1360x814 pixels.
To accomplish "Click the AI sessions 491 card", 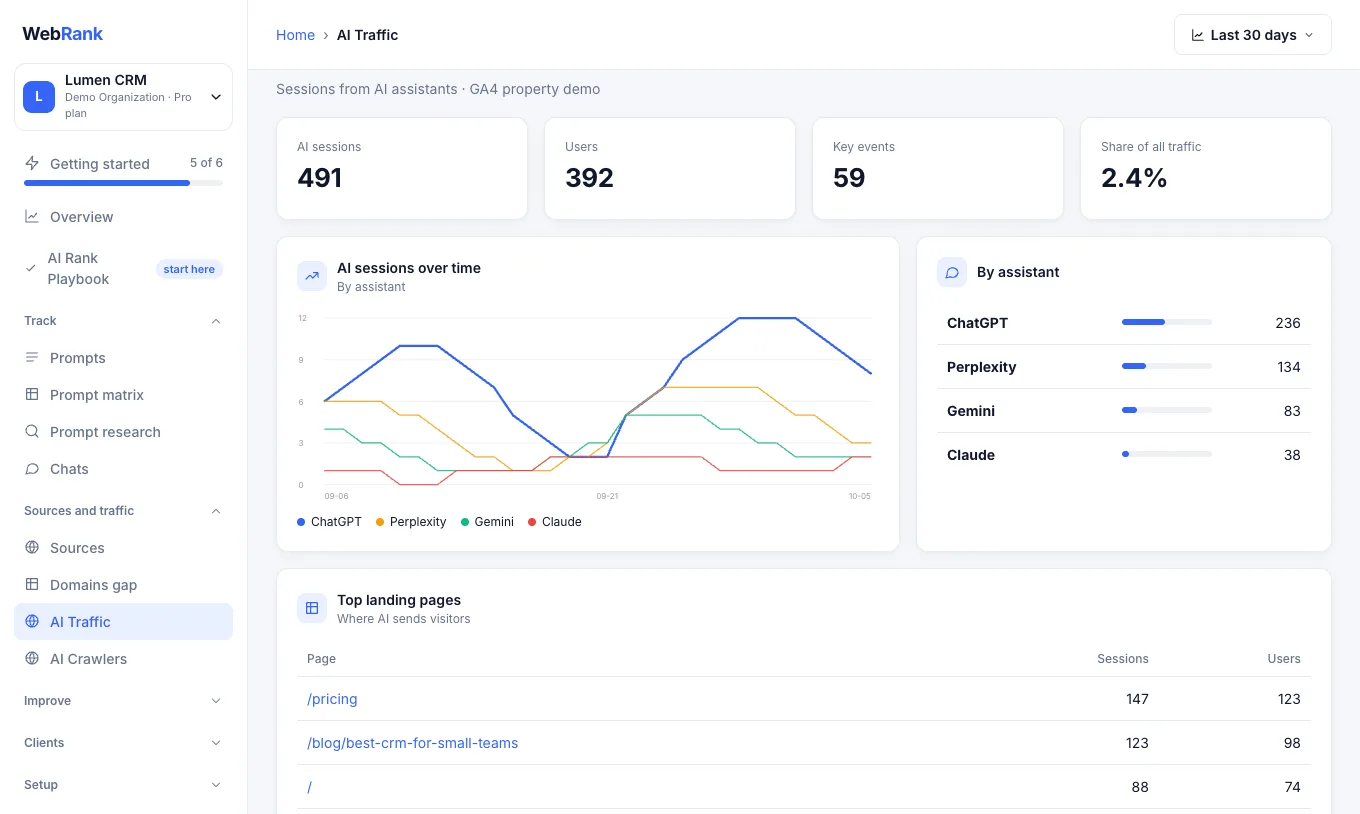I will coord(402,168).
